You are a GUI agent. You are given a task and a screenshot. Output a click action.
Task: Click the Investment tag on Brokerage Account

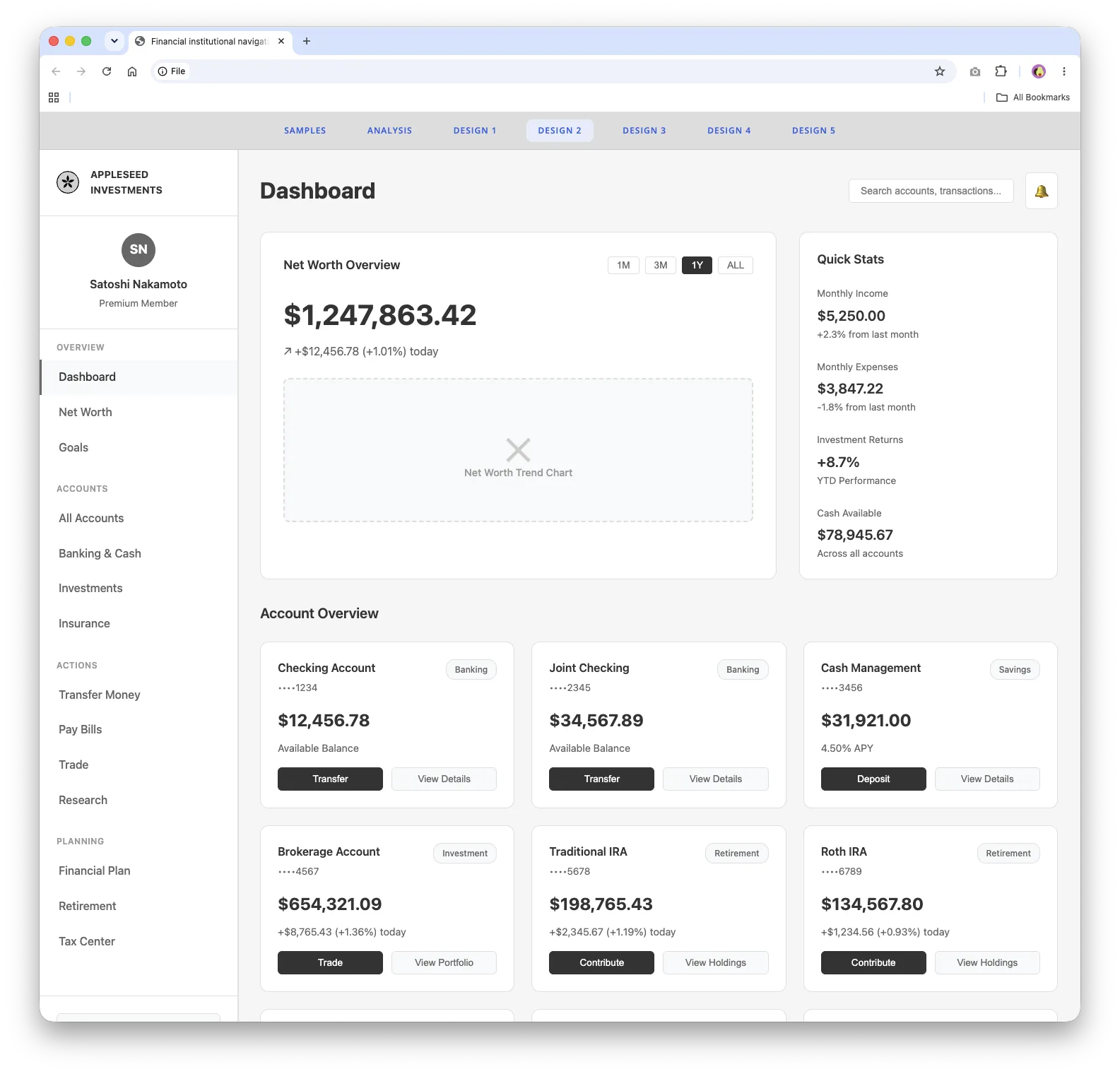[465, 854]
